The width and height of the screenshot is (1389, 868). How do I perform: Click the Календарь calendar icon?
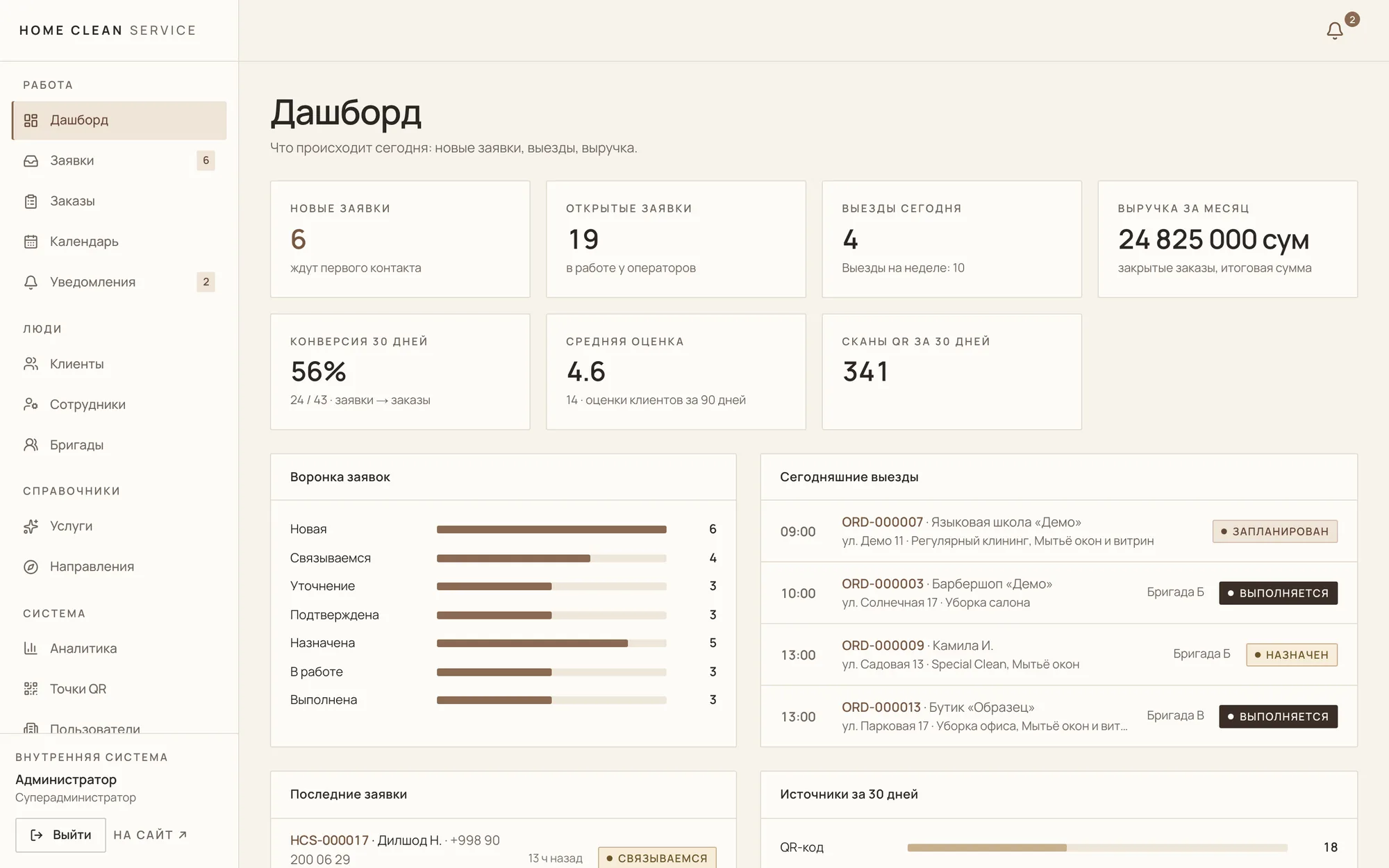31,242
